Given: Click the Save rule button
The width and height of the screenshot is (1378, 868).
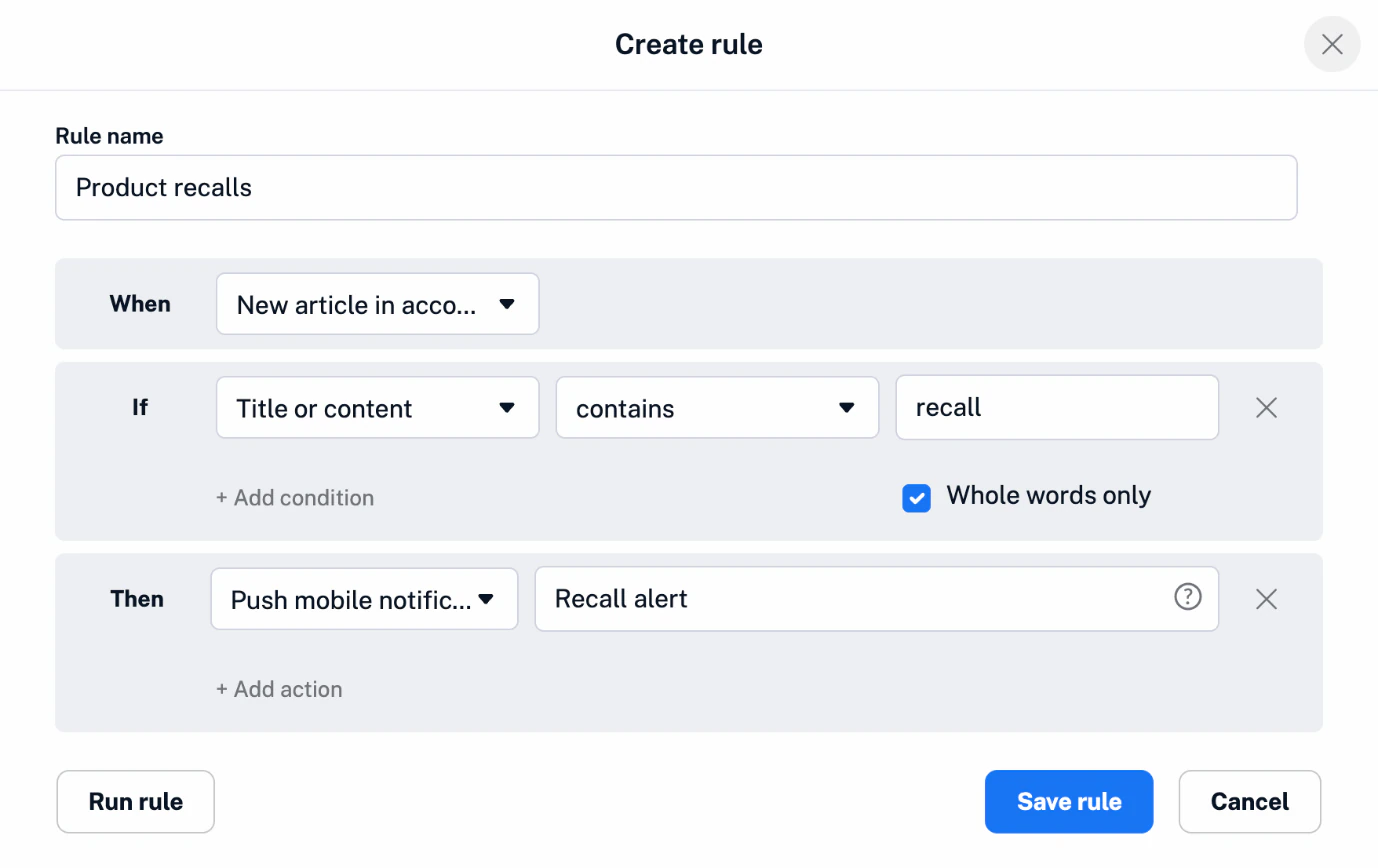Looking at the screenshot, I should click(x=1069, y=802).
